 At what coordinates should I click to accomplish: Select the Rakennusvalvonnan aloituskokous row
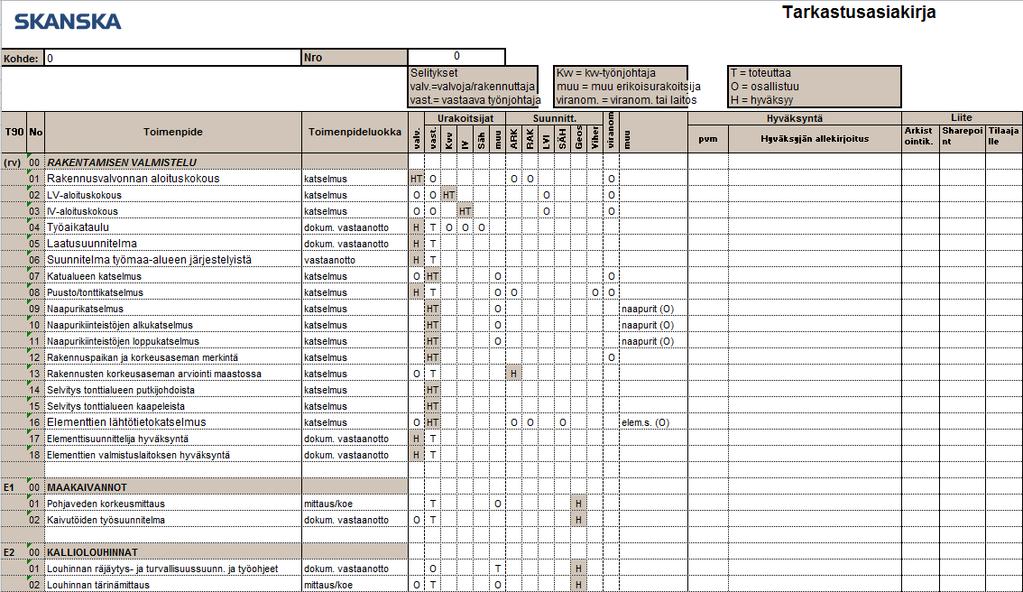tap(512, 178)
